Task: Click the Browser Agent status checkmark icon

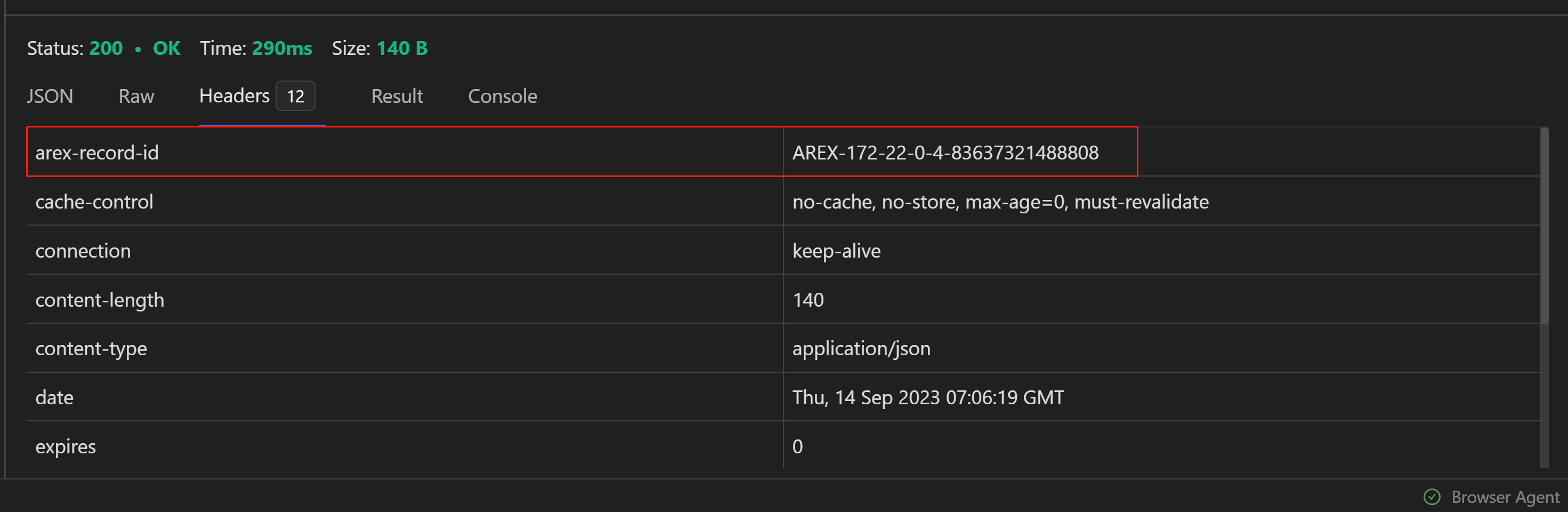Action: click(x=1432, y=497)
